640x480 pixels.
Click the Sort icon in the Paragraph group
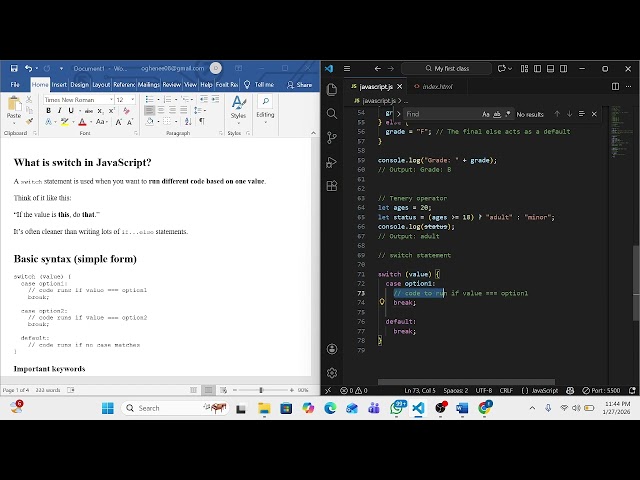coord(188,121)
